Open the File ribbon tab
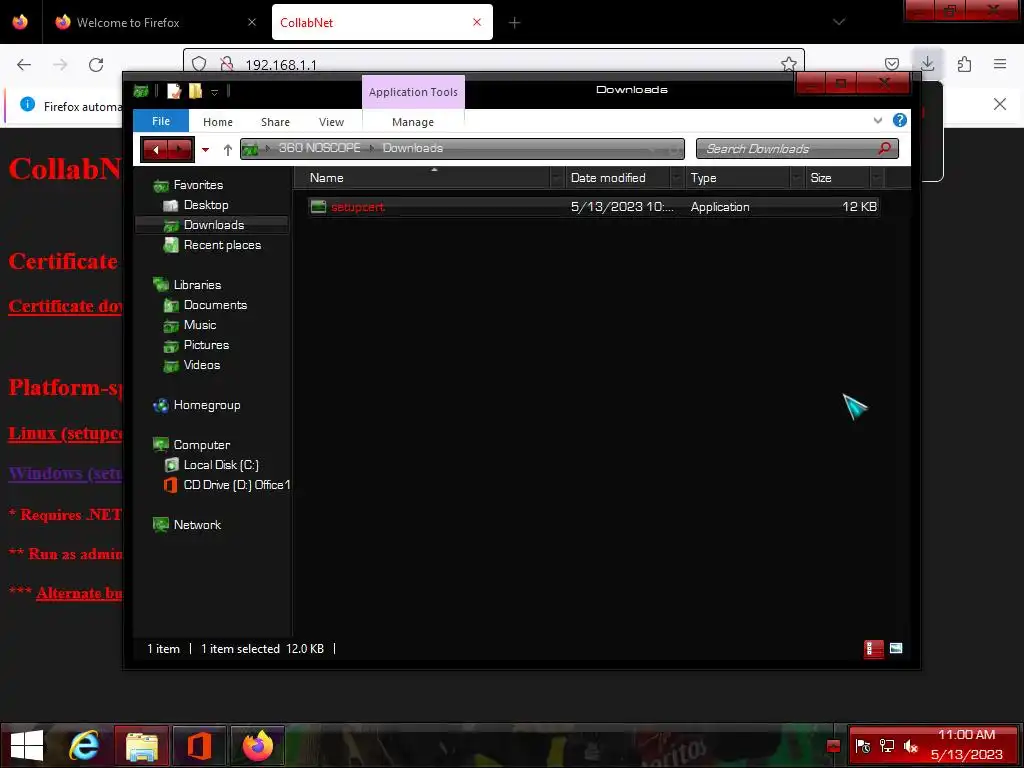1024x768 pixels. click(x=161, y=121)
